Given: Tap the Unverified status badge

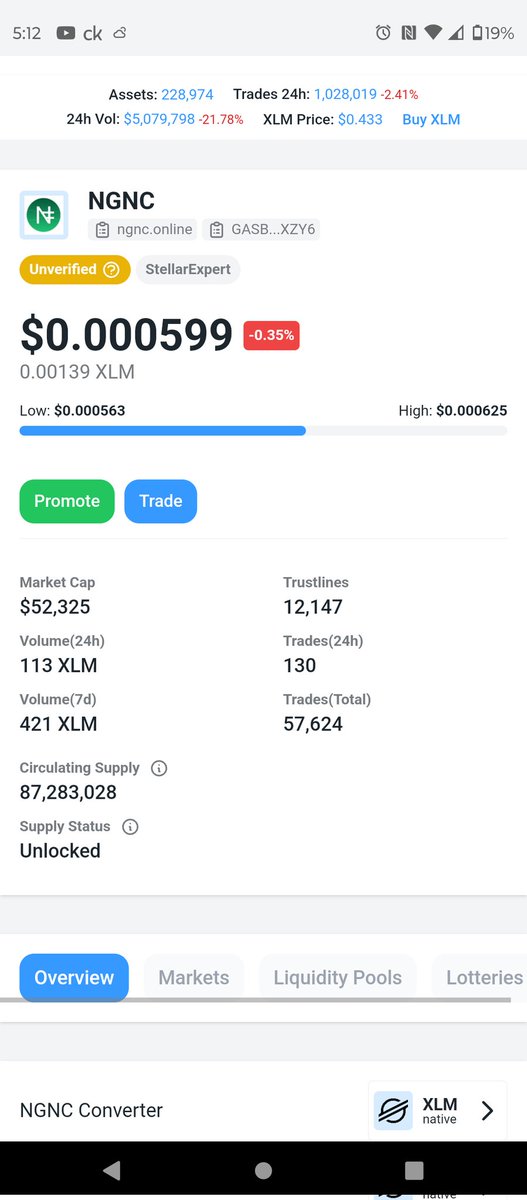Looking at the screenshot, I should tap(75, 270).
